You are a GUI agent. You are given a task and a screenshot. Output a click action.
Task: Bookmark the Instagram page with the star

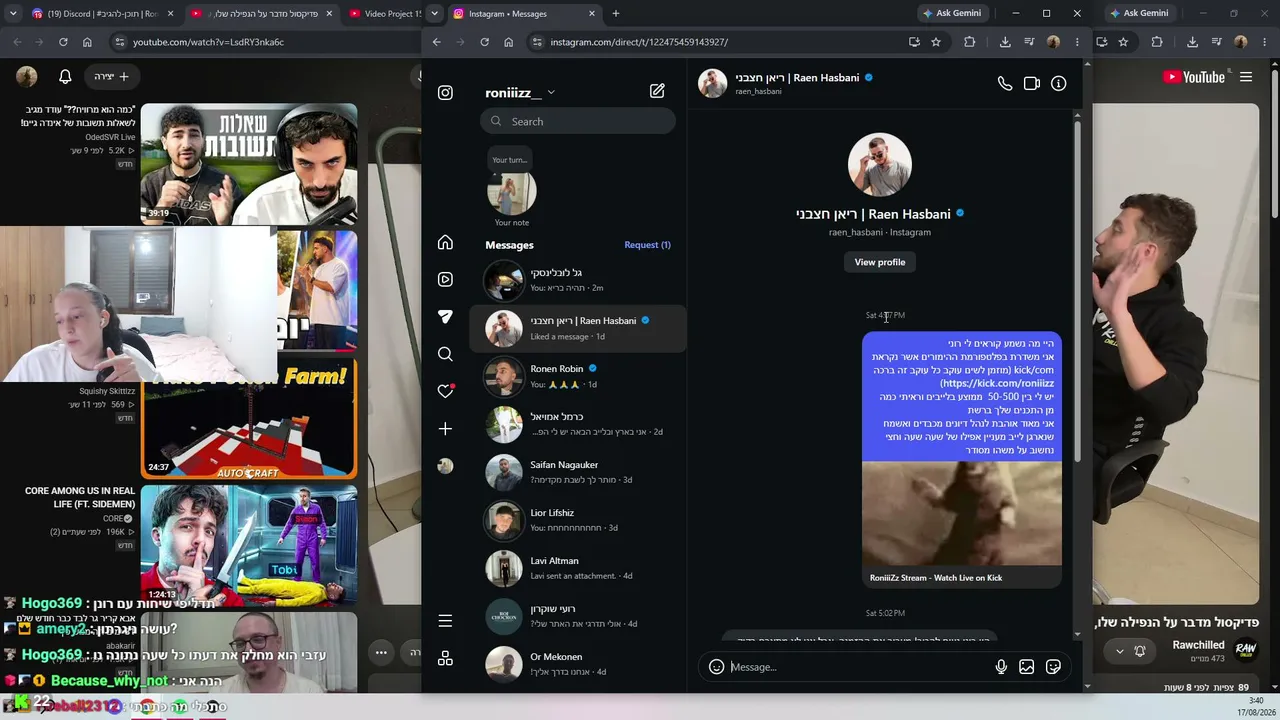(x=936, y=42)
